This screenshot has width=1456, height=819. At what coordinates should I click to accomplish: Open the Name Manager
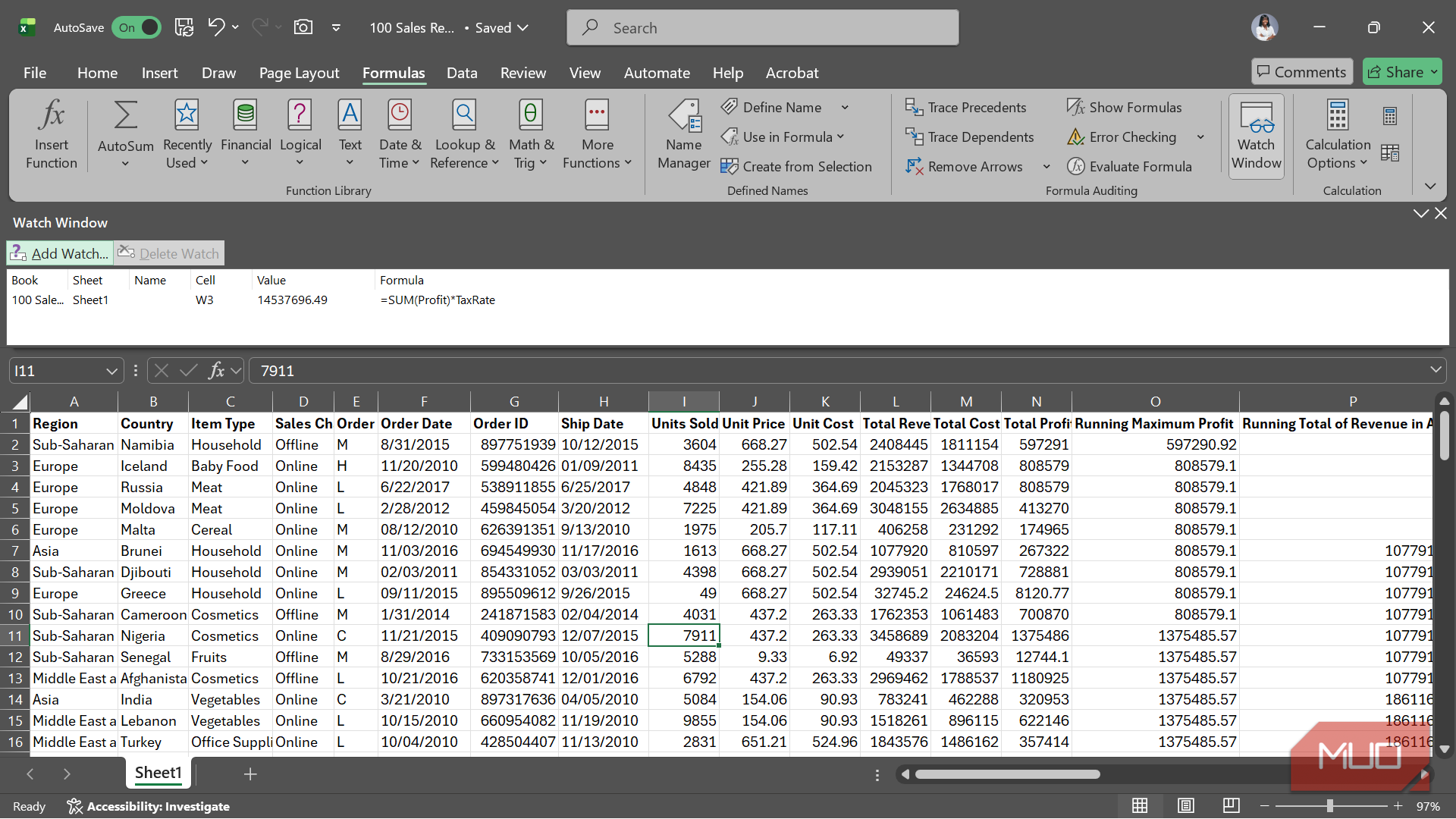point(684,135)
